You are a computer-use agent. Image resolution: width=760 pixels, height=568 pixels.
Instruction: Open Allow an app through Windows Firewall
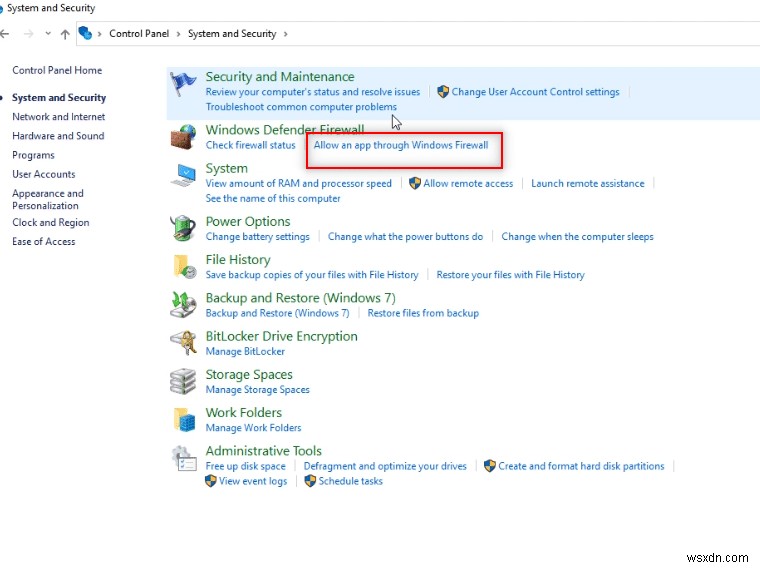[401, 145]
